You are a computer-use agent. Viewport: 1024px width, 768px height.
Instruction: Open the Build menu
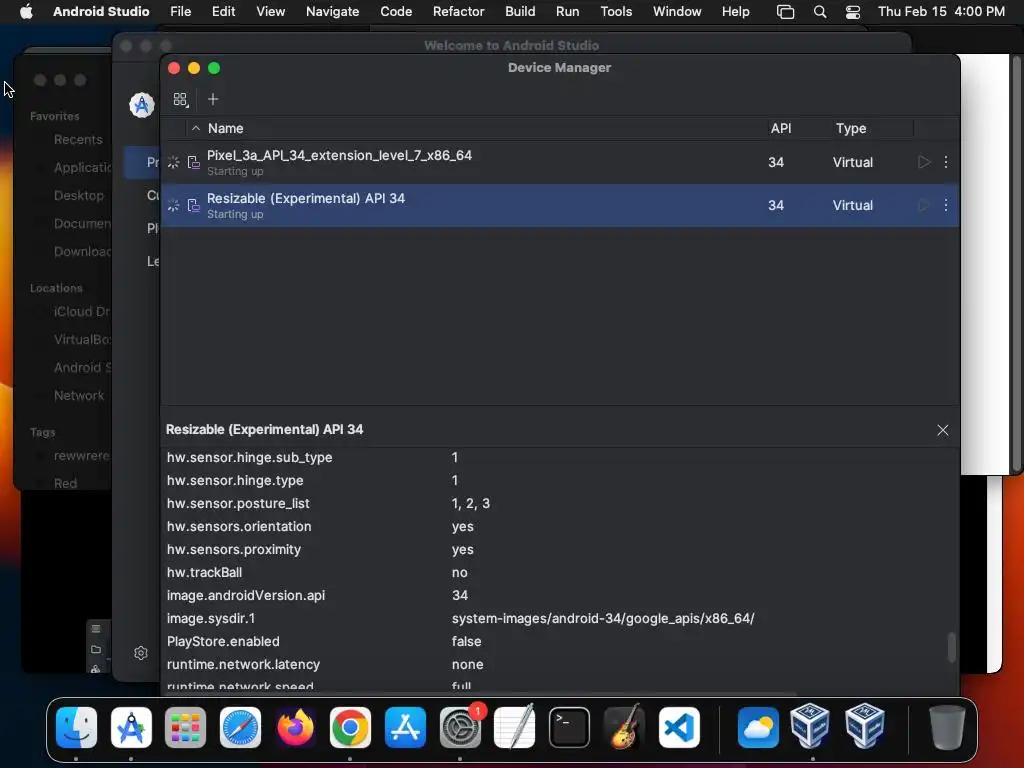(520, 12)
